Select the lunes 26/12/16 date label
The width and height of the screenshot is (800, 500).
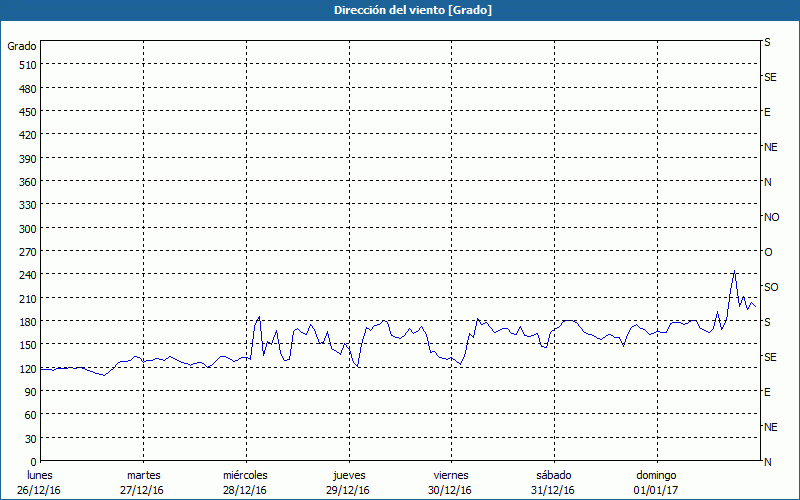(41, 482)
